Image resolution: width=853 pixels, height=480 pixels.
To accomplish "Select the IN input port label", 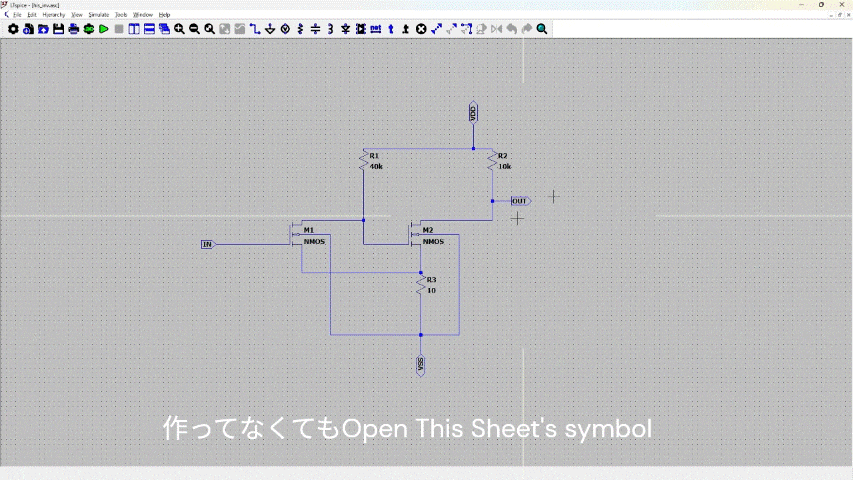I will click(x=208, y=244).
